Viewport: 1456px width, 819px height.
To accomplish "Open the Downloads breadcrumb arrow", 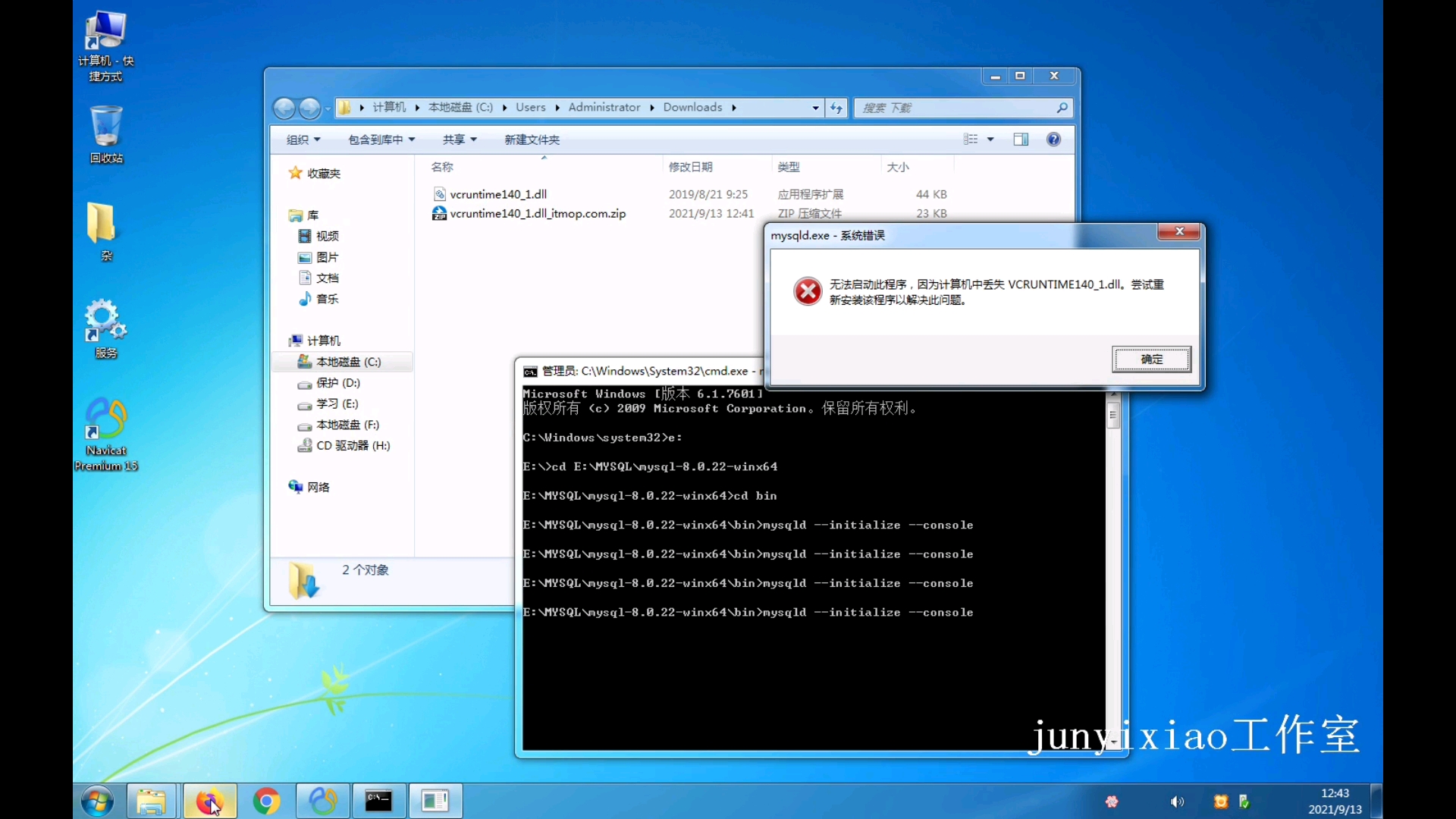I will [733, 108].
